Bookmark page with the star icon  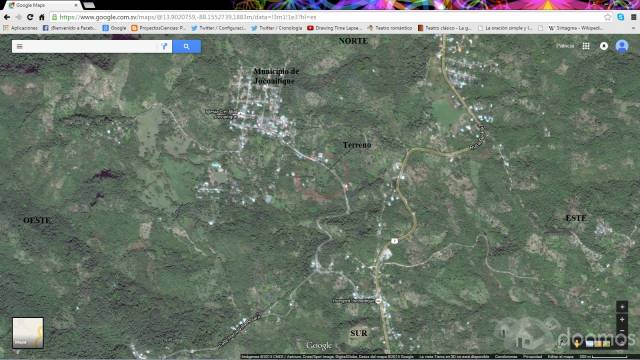click(607, 17)
